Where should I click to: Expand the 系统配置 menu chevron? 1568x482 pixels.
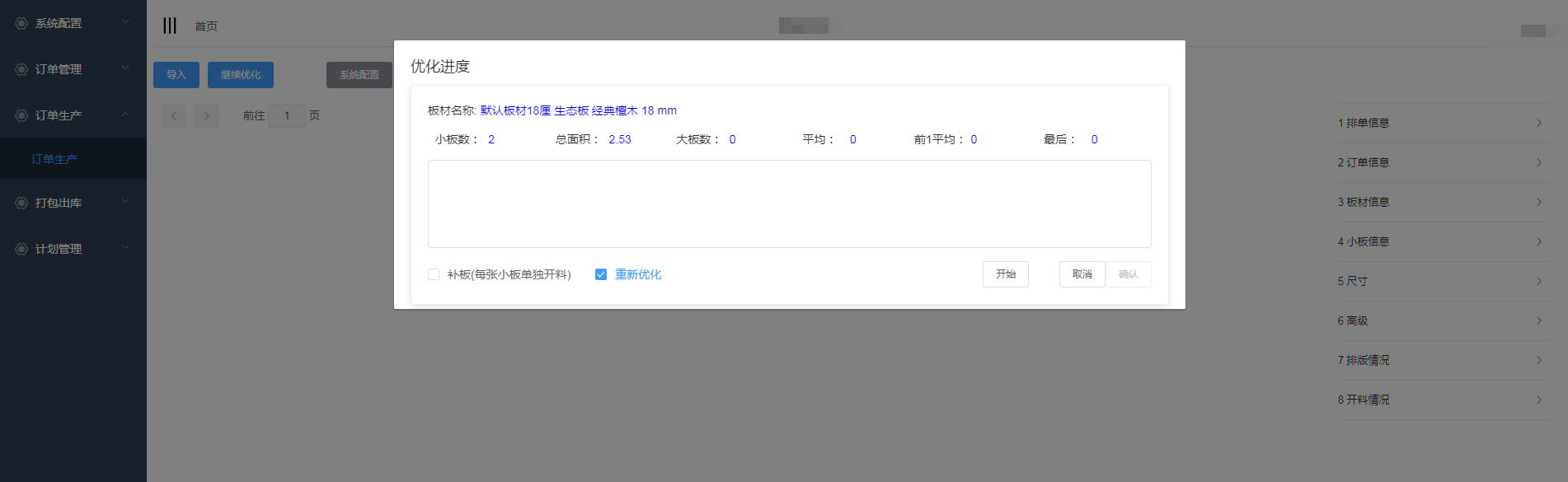point(125,22)
